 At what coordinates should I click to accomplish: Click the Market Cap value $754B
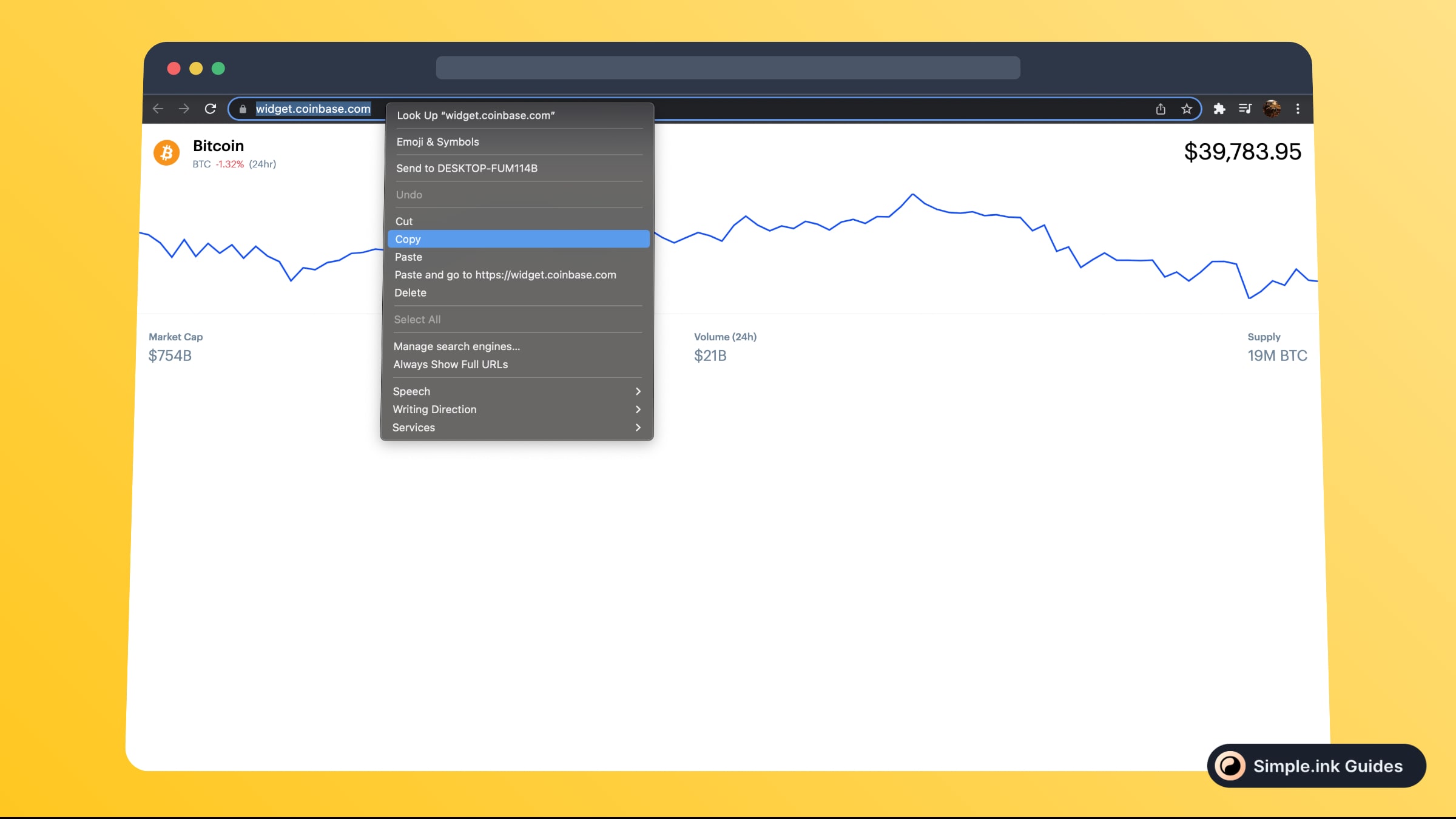[x=170, y=356]
